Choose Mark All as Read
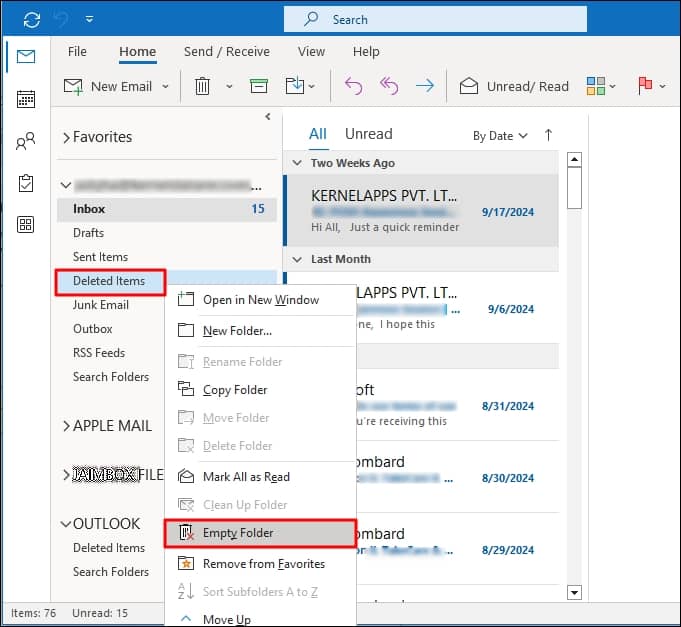Image resolution: width=681 pixels, height=627 pixels. [261, 477]
